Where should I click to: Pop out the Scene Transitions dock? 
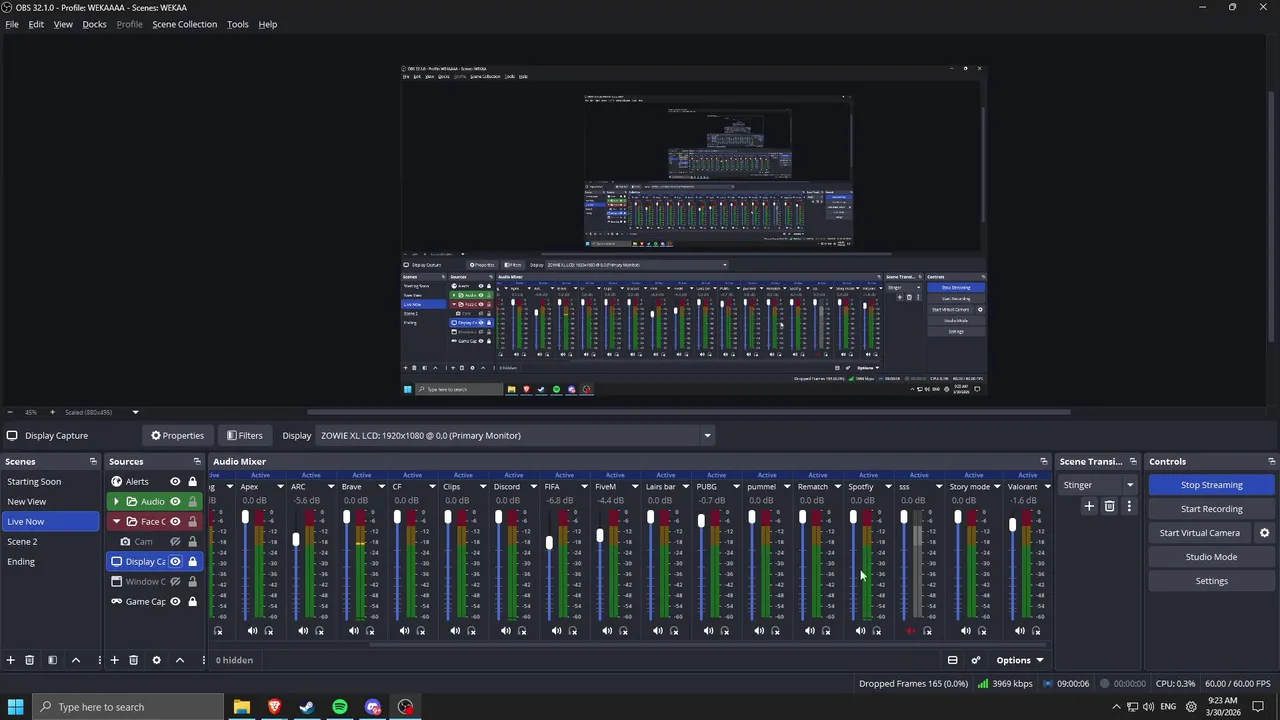1133,462
